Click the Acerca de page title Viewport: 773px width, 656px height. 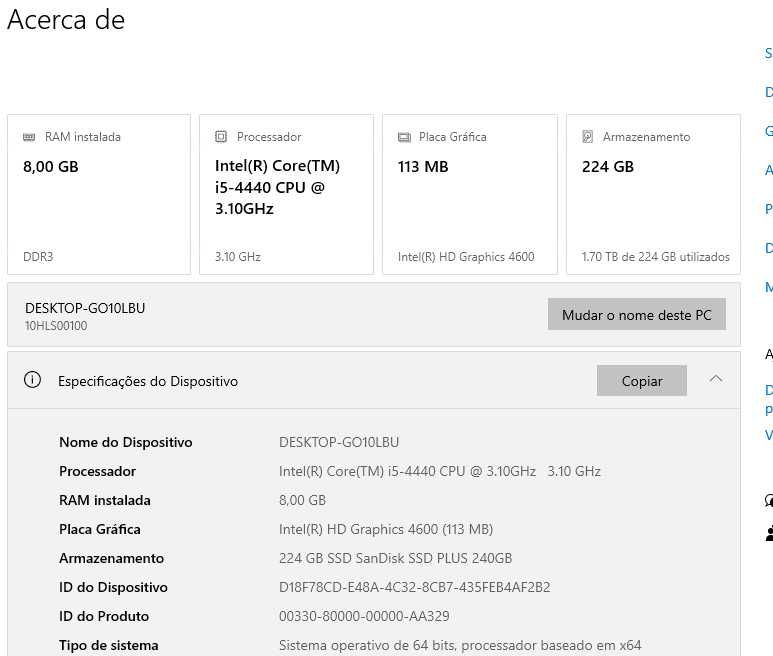point(66,20)
